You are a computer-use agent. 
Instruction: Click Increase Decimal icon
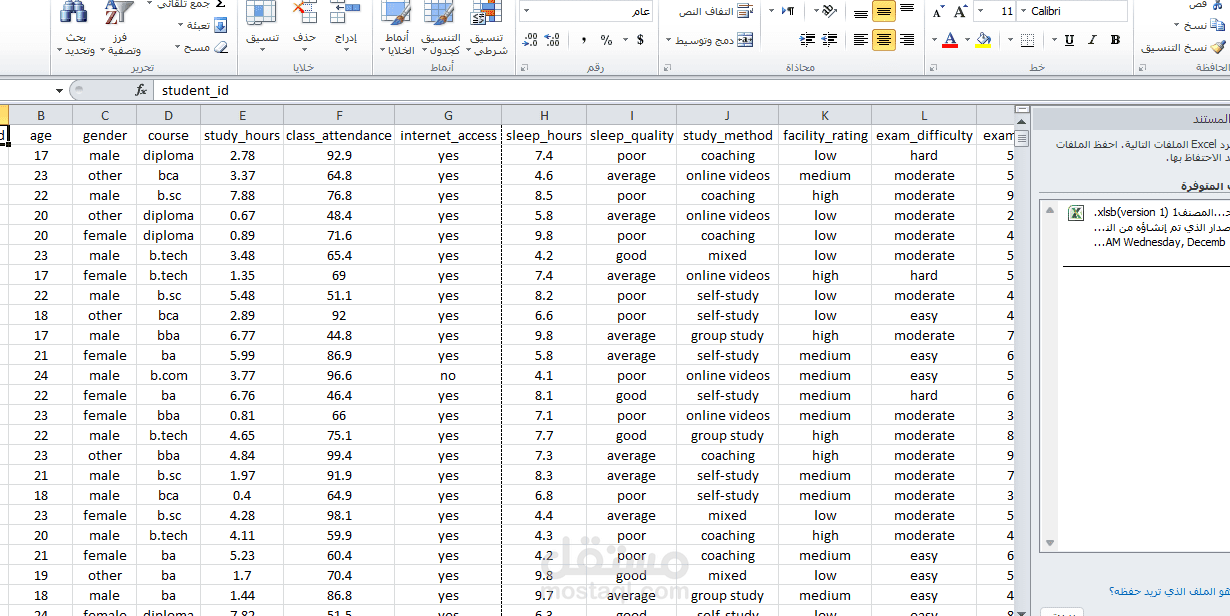[552, 40]
